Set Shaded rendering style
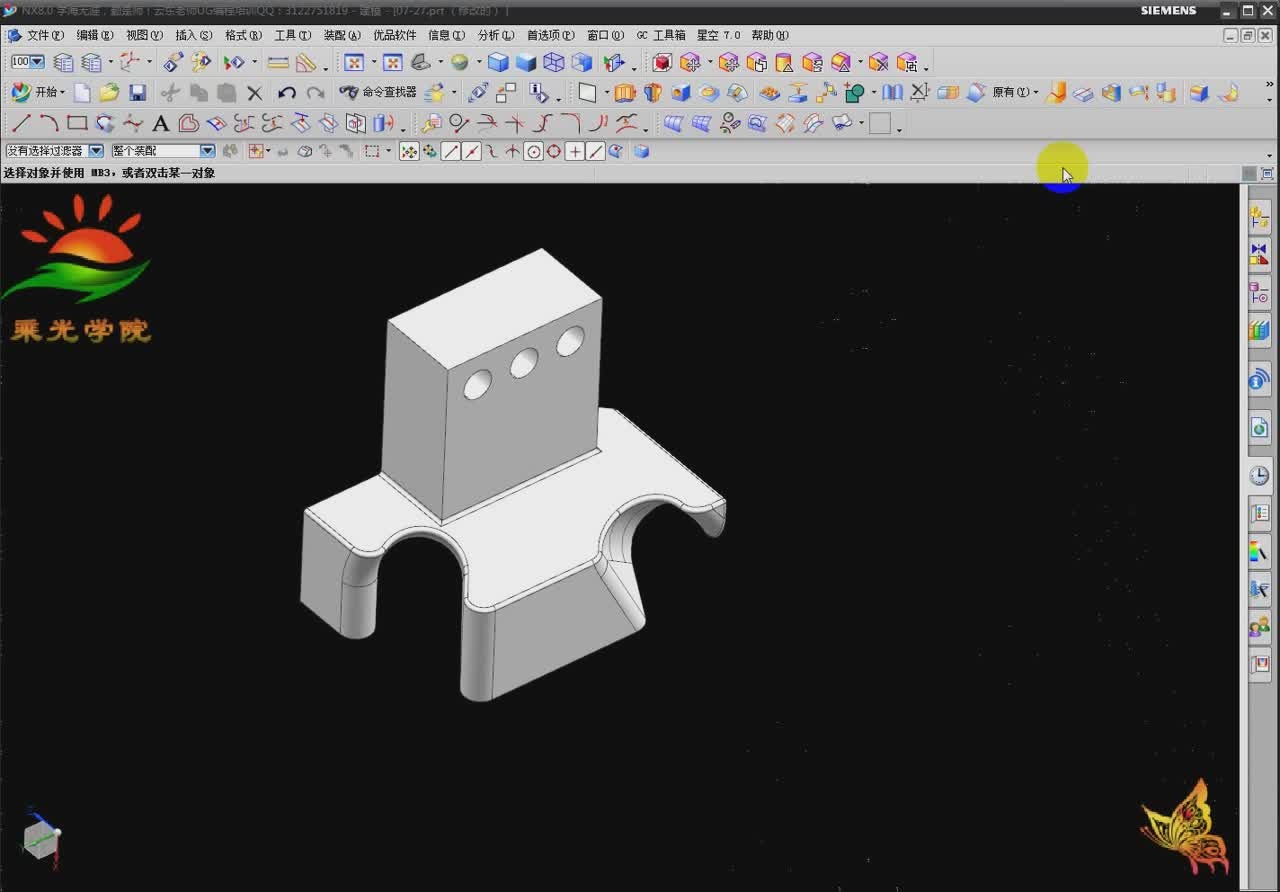Image resolution: width=1280 pixels, height=892 pixels. click(526, 63)
